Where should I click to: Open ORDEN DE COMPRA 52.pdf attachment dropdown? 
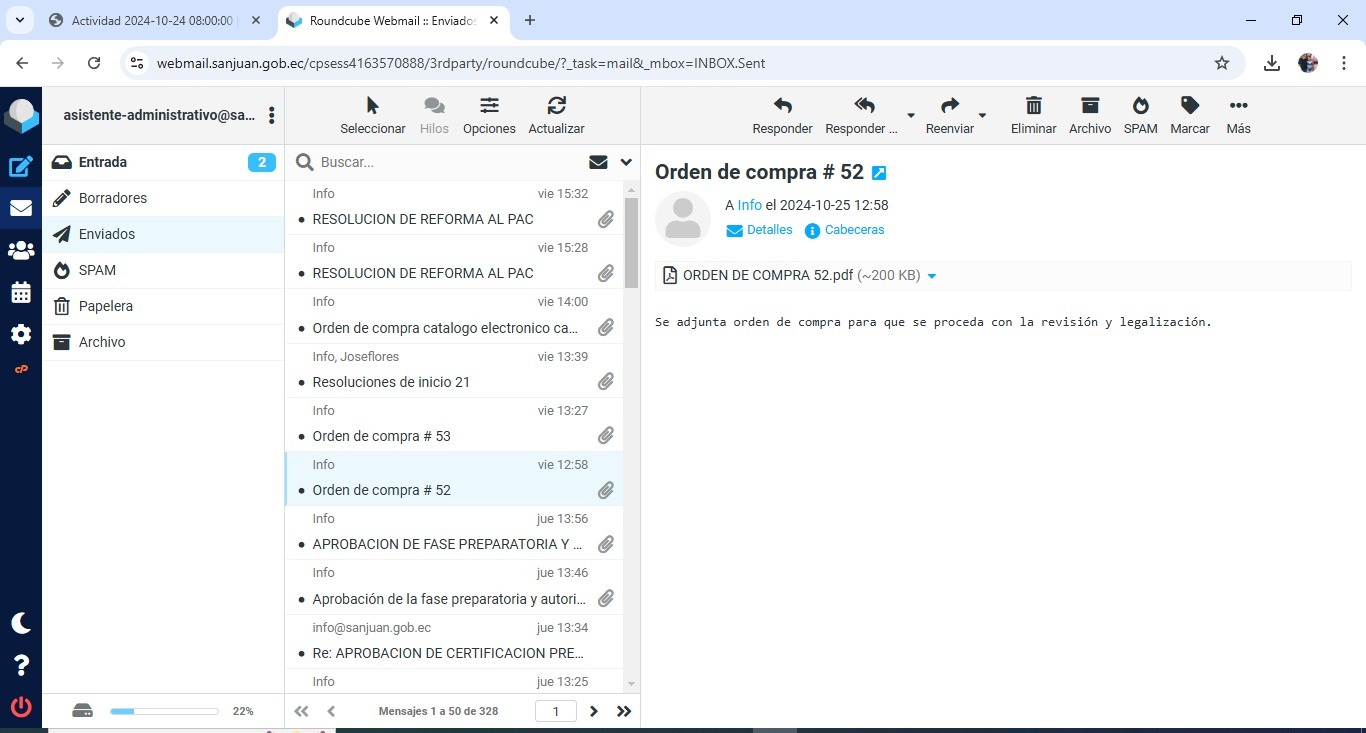[932, 276]
